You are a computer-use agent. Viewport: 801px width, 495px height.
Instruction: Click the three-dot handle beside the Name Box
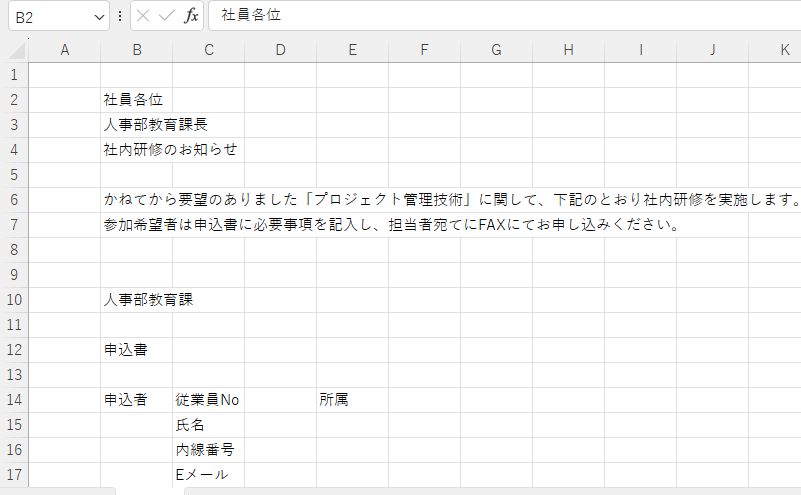coord(120,16)
